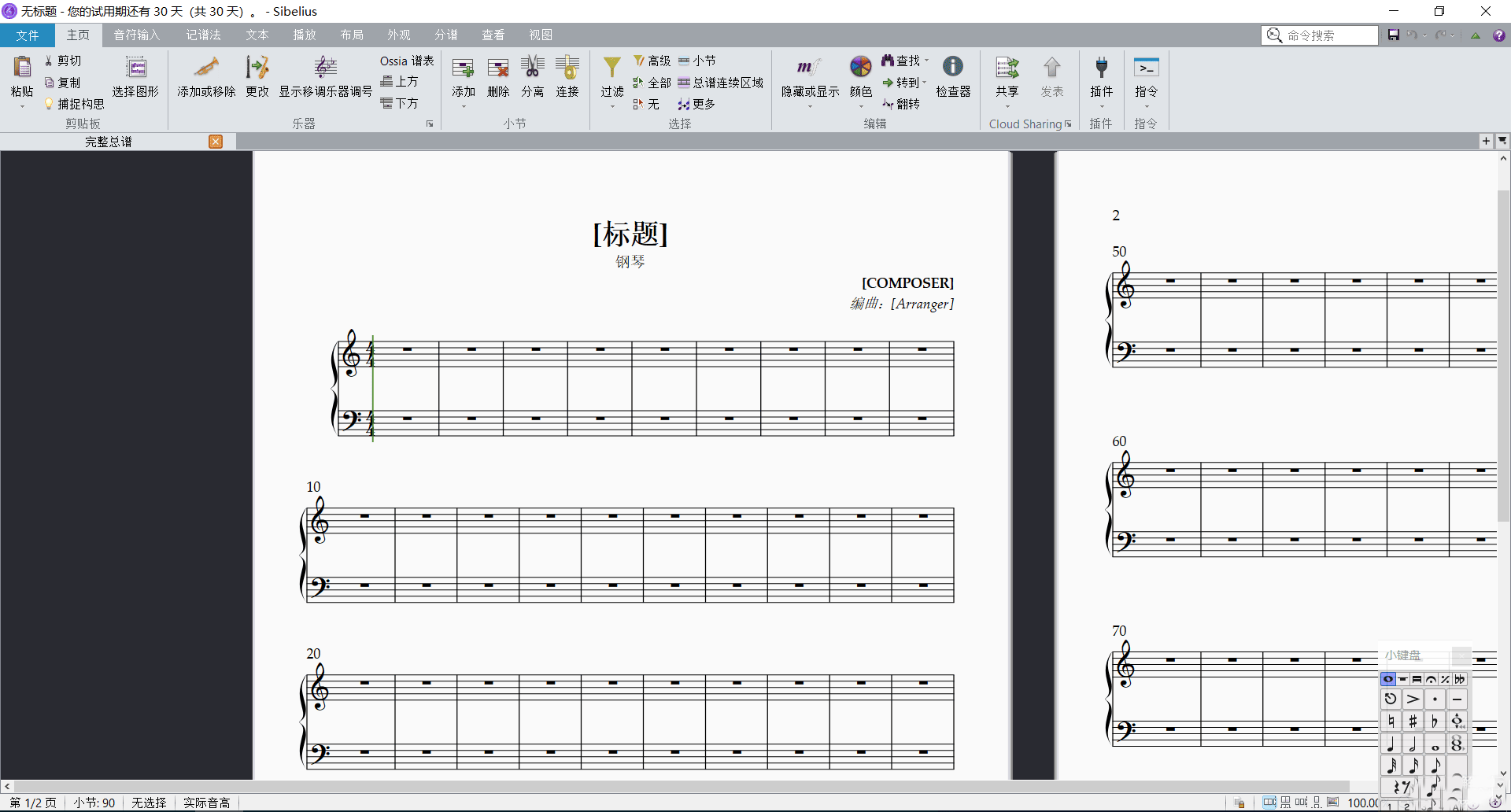
Task: Click the 添加或移除 instruments trumpet icon
Action: (x=206, y=68)
